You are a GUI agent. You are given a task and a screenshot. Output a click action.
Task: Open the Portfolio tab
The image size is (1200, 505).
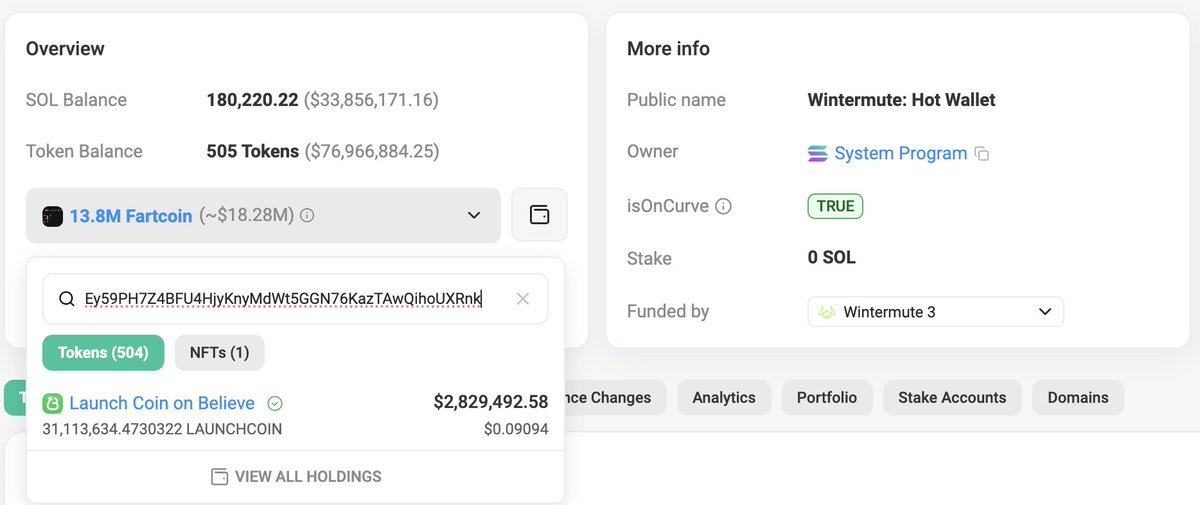coord(827,397)
